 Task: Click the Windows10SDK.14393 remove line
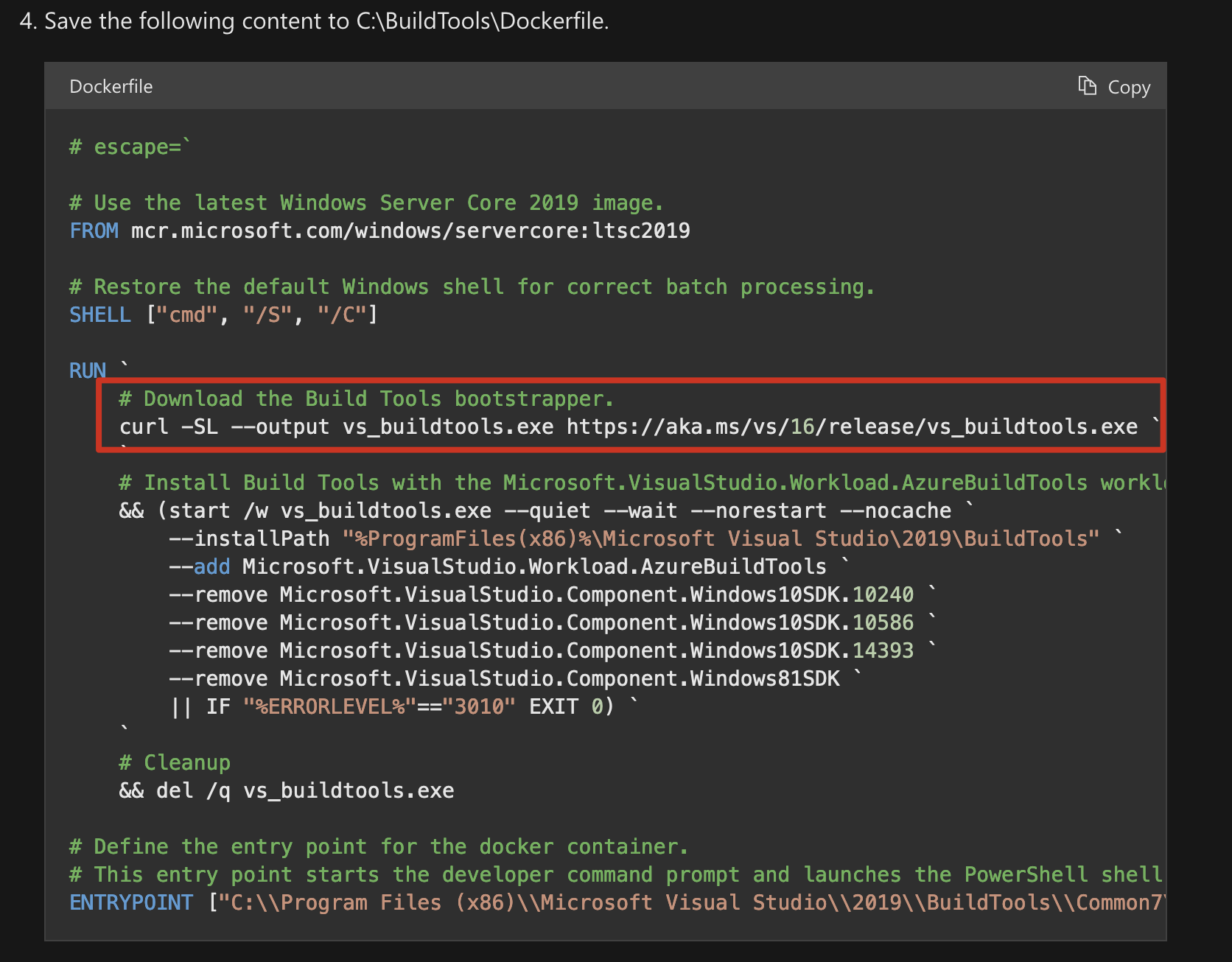(x=541, y=650)
